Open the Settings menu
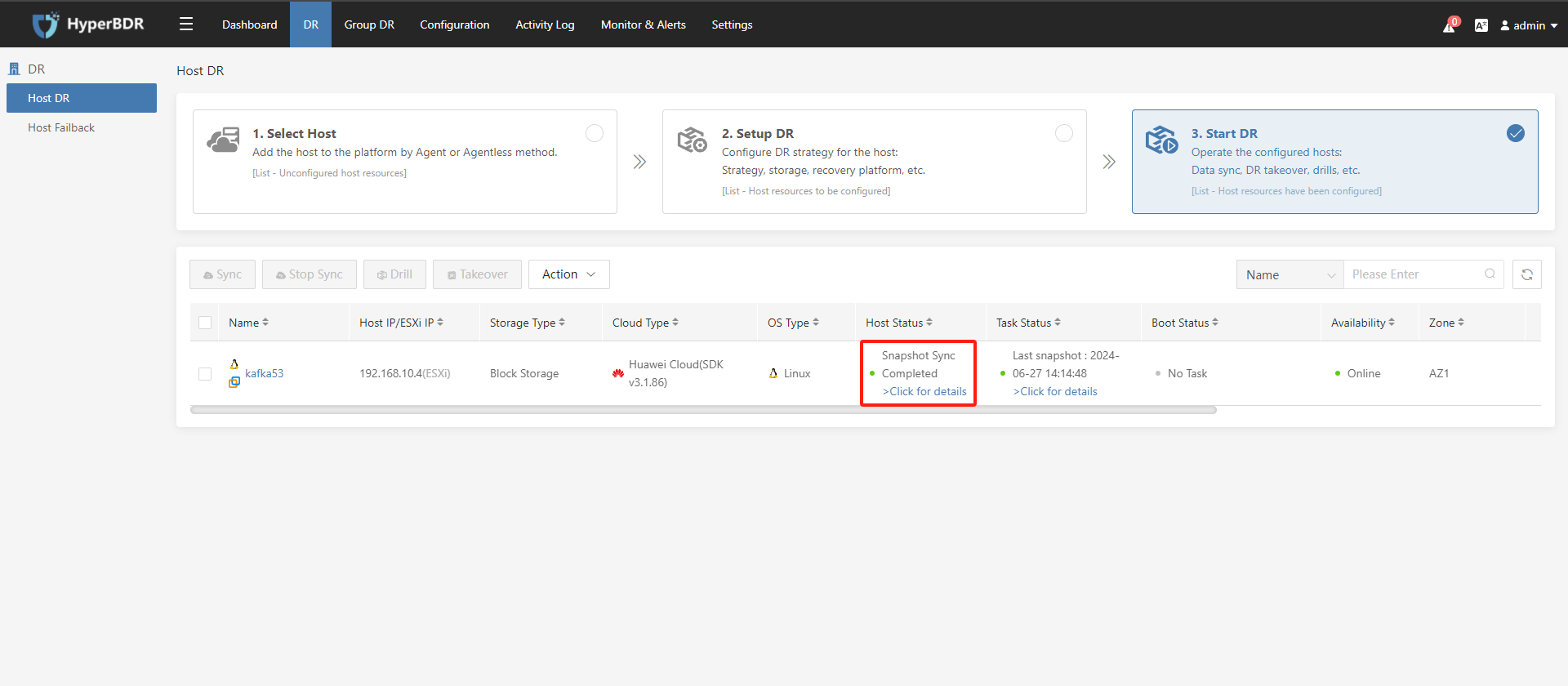The width and height of the screenshot is (1568, 686). [x=732, y=24]
